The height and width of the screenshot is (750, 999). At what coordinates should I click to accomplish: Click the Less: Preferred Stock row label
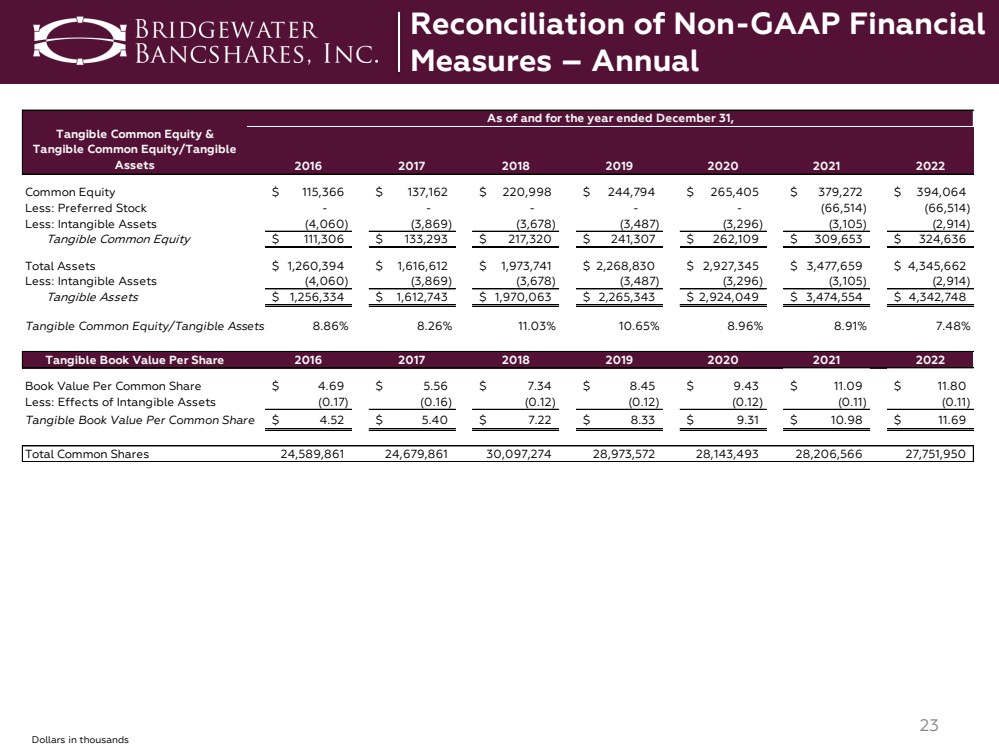(86, 208)
